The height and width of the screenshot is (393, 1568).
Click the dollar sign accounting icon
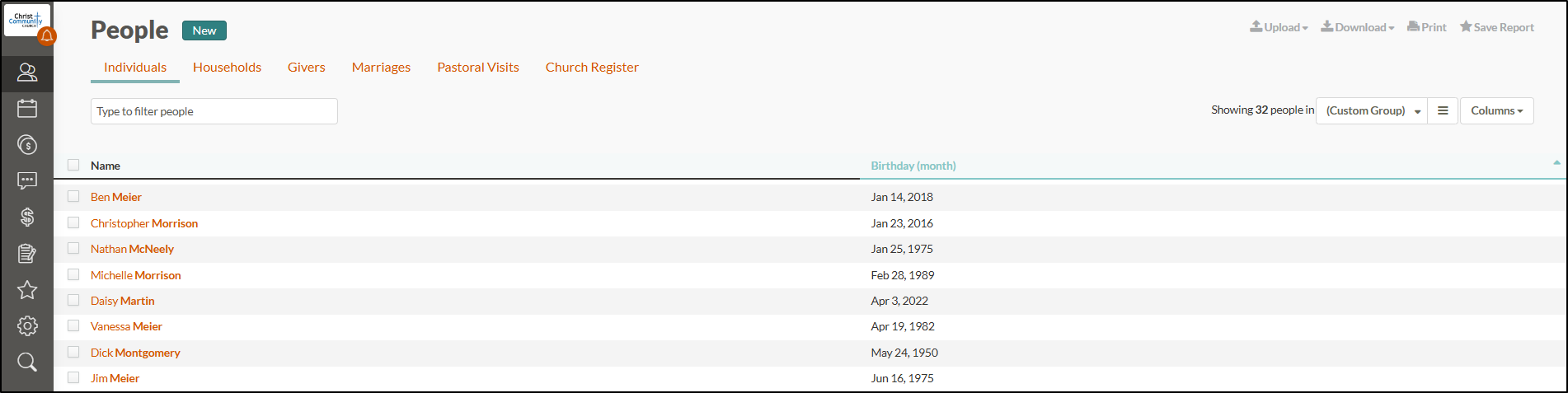27,217
